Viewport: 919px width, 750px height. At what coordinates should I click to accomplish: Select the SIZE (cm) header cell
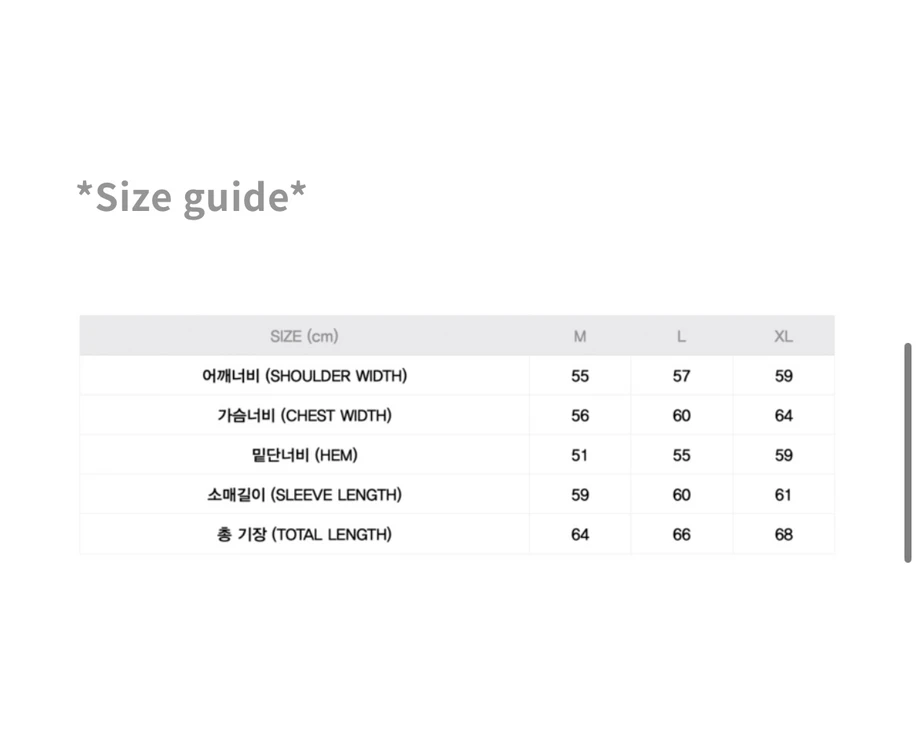304,336
